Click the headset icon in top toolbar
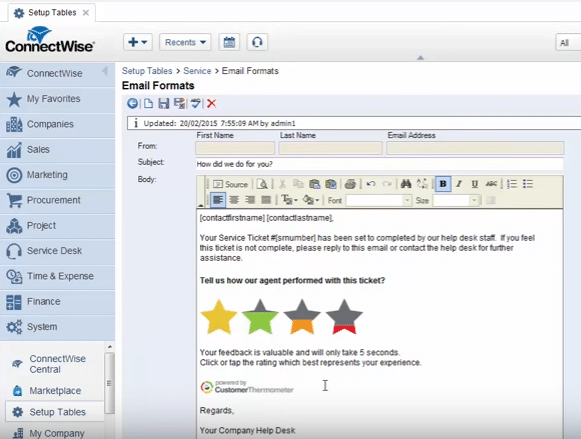The width and height of the screenshot is (581, 439). [257, 42]
